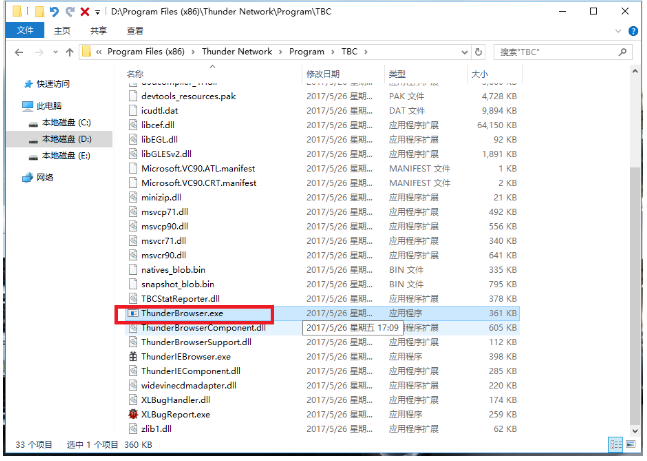Open the quick access toolbar dropdown arrow
This screenshot has width=647, height=461.
[98, 12]
